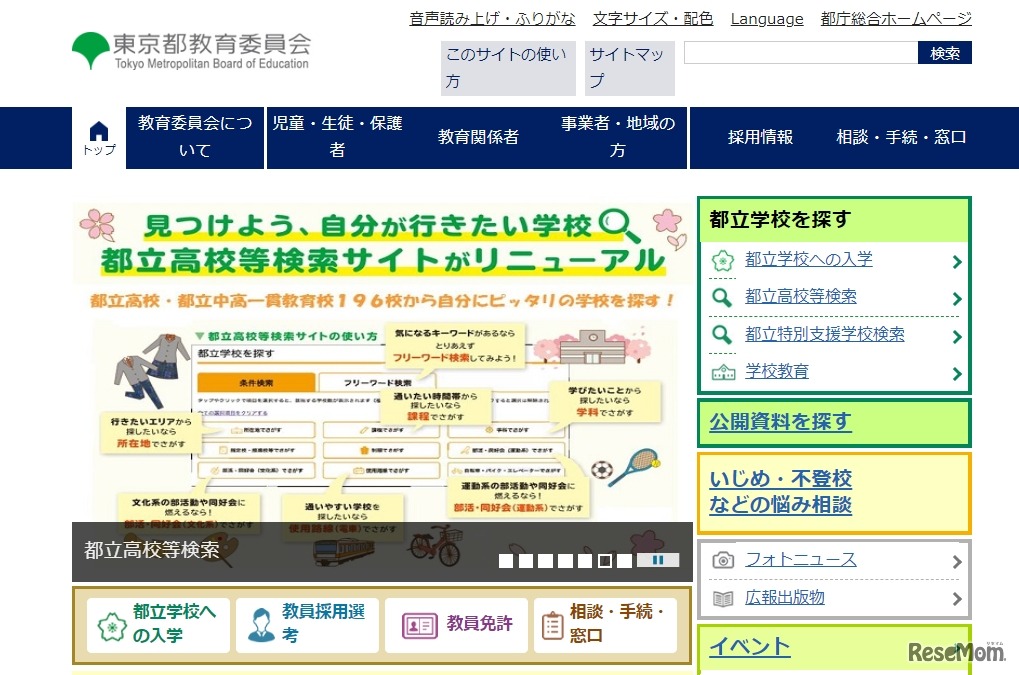Viewport: 1019px width, 675px height.
Task: Open the 事業者・地域の方 menu
Action: pos(617,138)
